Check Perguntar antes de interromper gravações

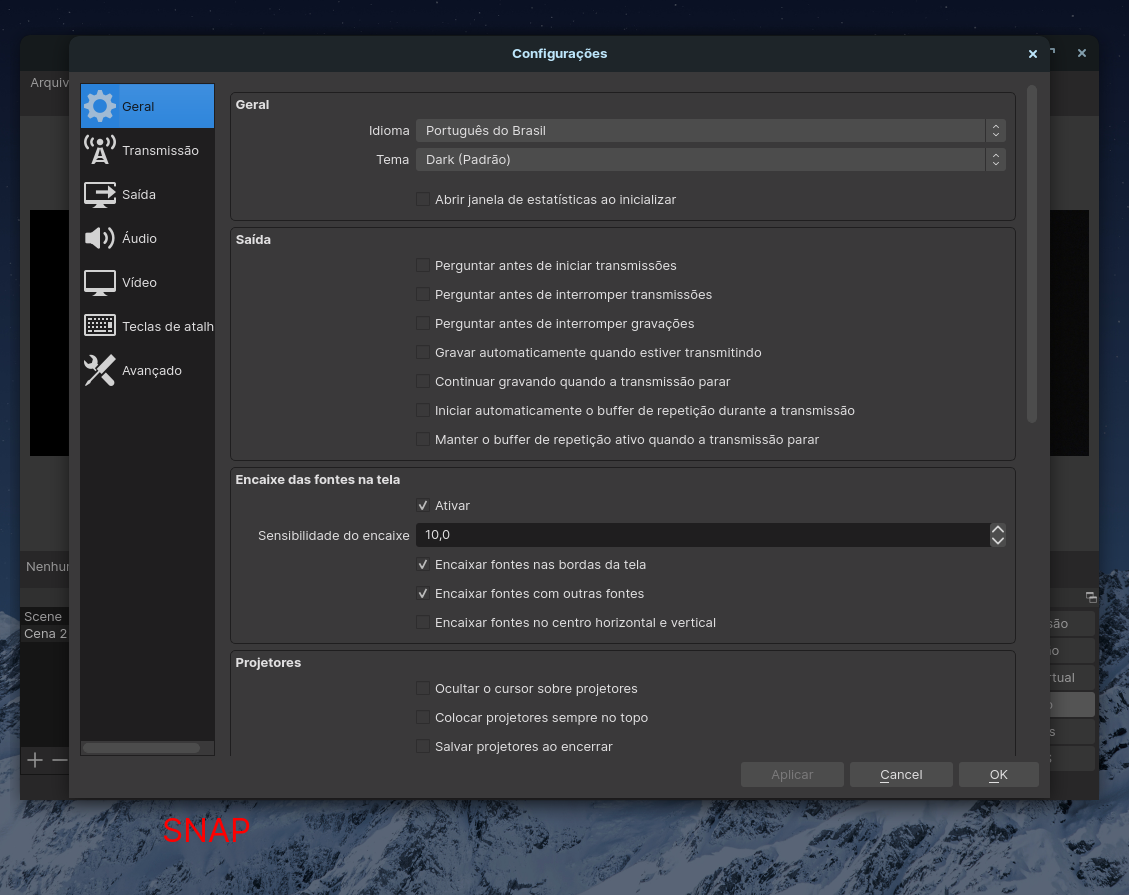pos(423,323)
